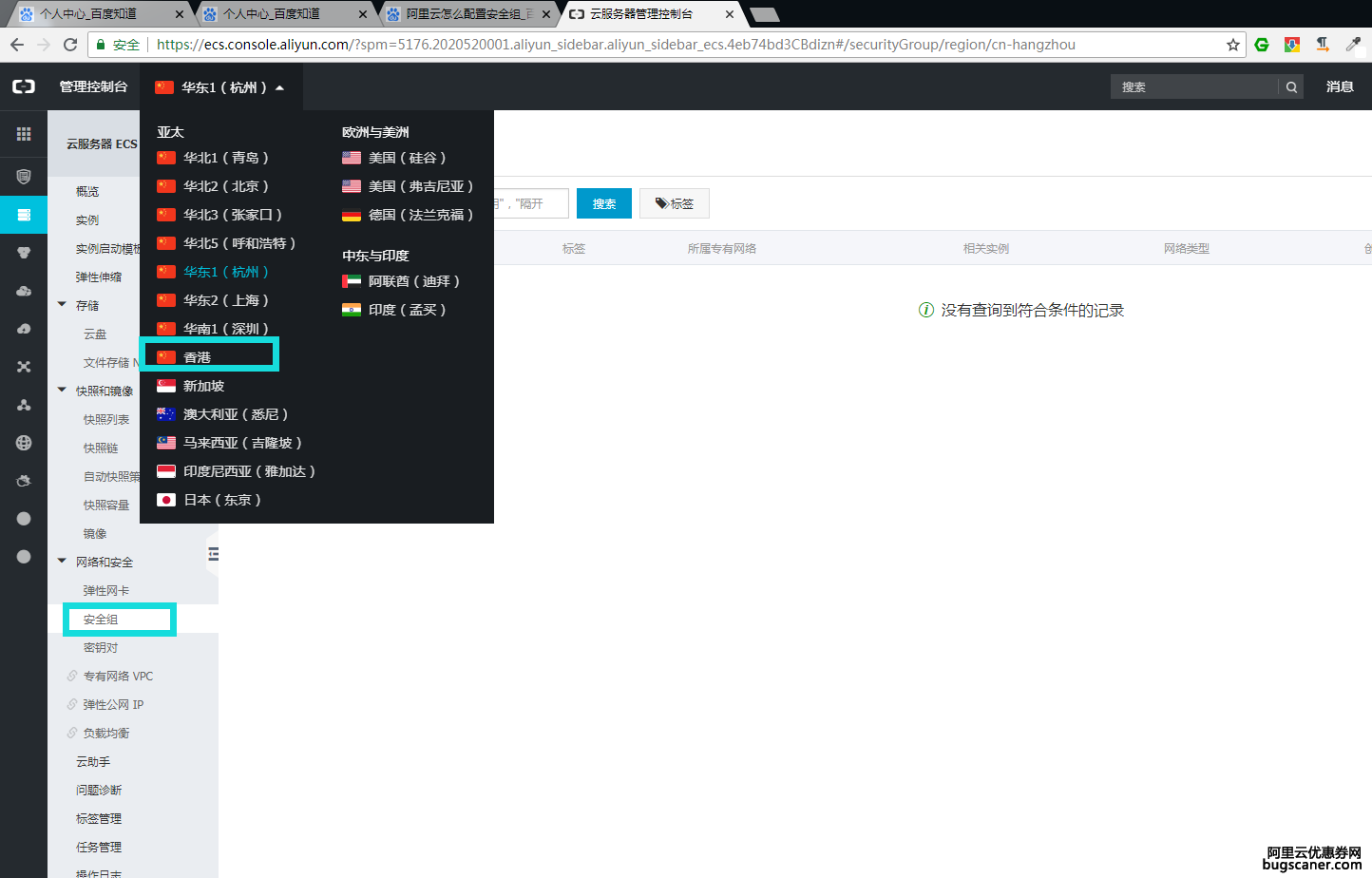This screenshot has height=878, width=1372.
Task: Open 弹性网卡 in the sidebar
Action: [105, 590]
